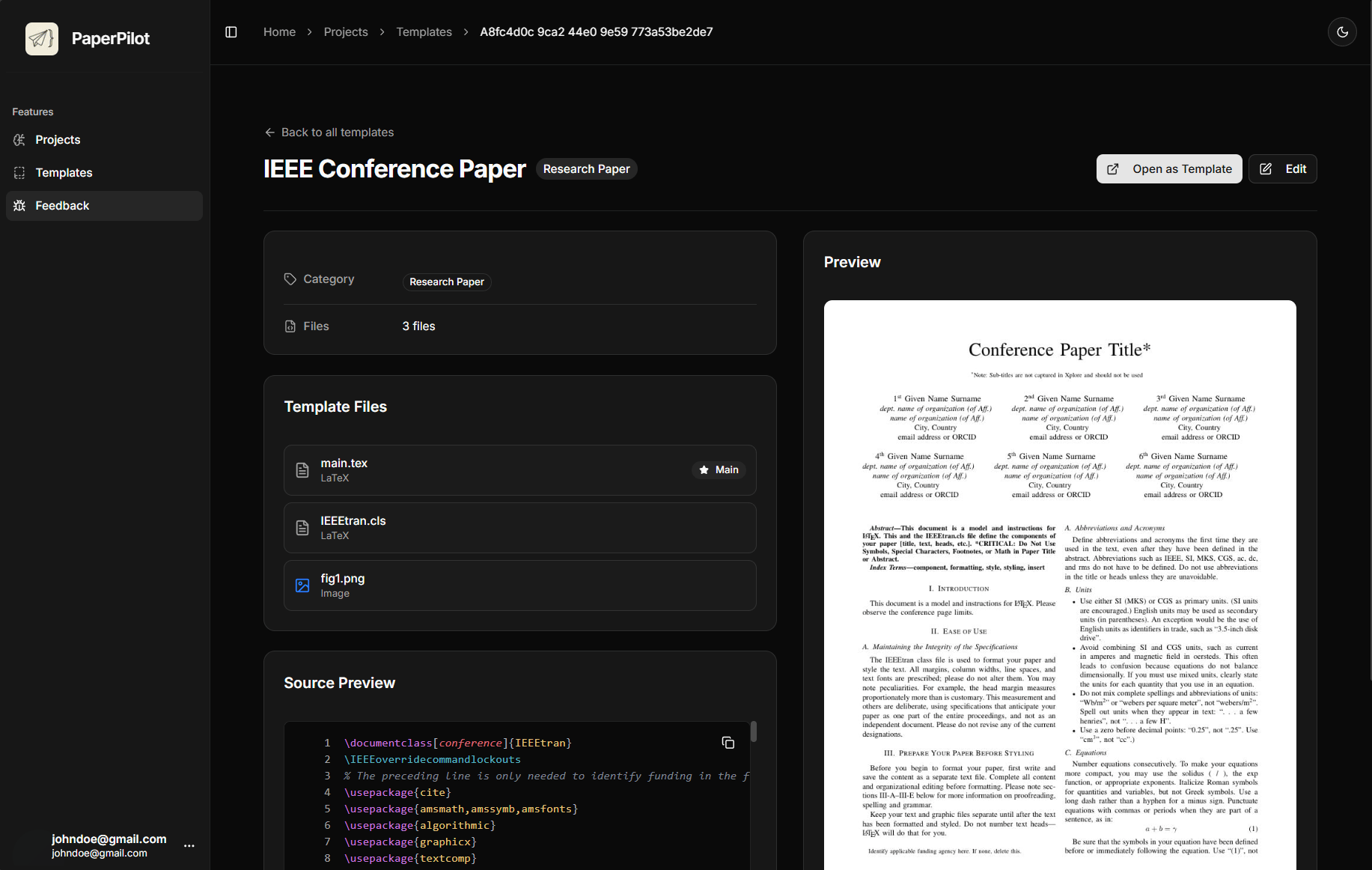Toggle the sidebar collapse icon
Image resolution: width=1372 pixels, height=870 pixels.
pyautogui.click(x=231, y=32)
